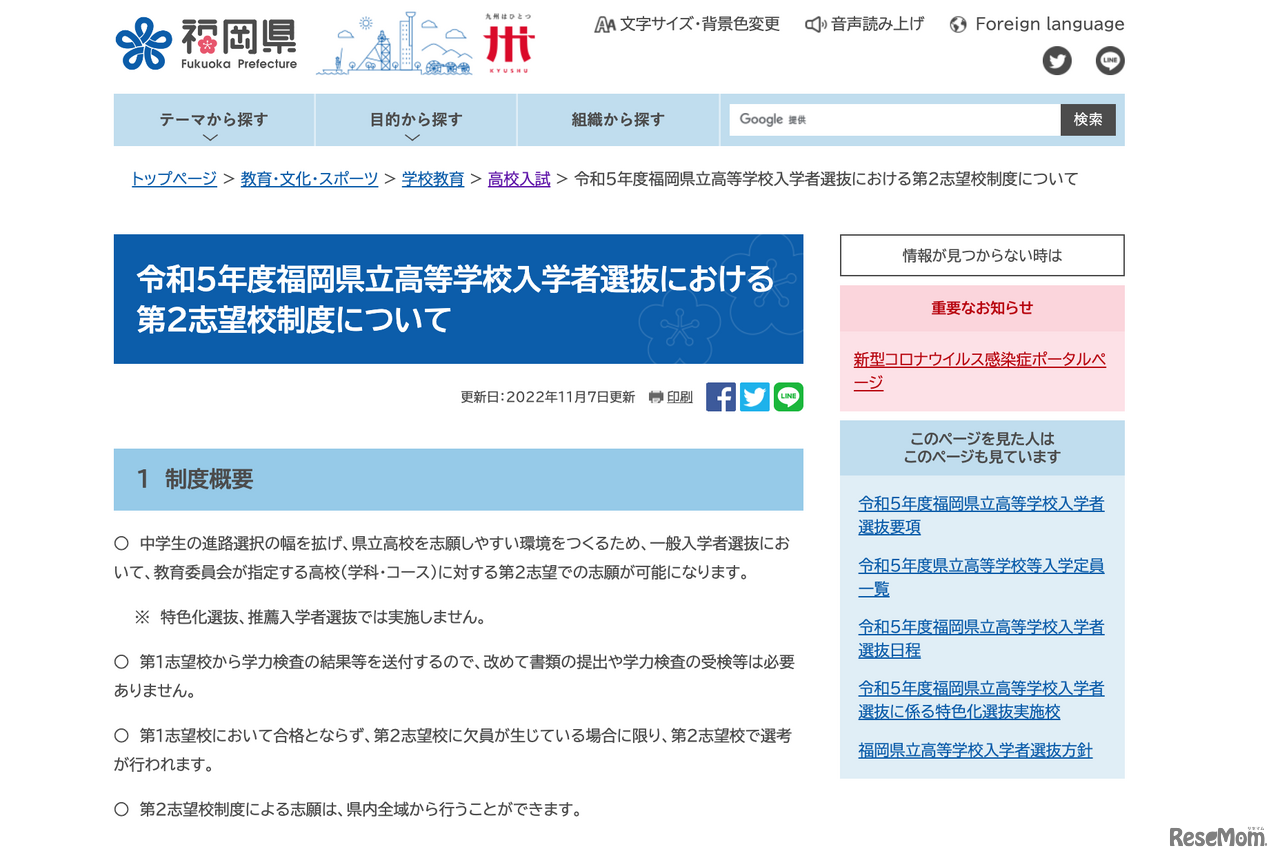The image size is (1280, 860).
Task: Expand the 目的から探す menu
Action: [416, 120]
